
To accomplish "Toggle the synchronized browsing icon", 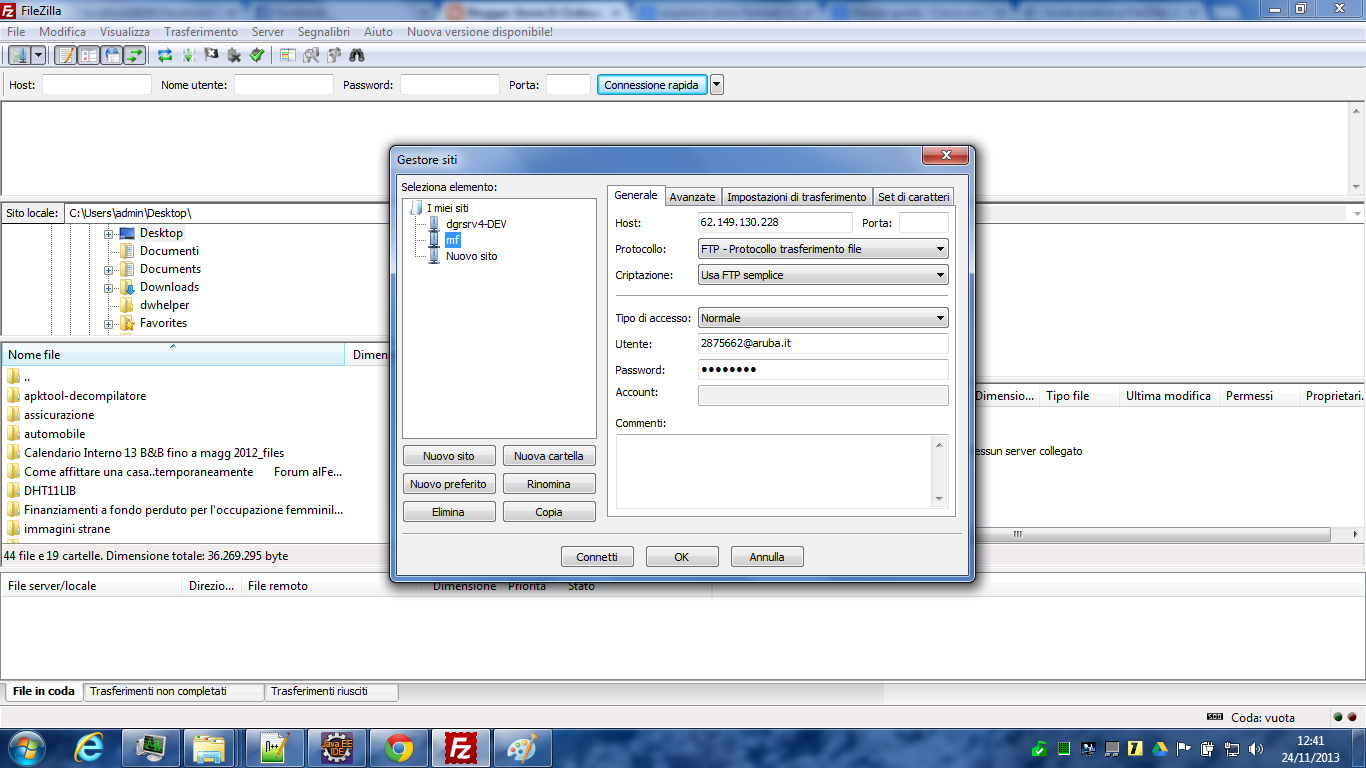I will pyautogui.click(x=334, y=55).
